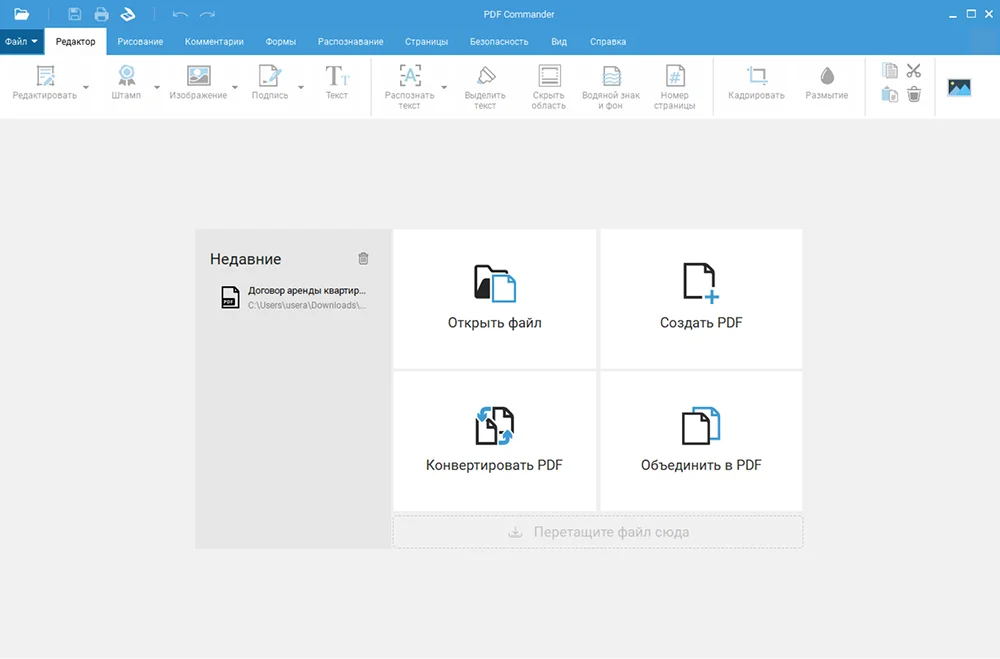Open the Подпись dropdown arrow
Image resolution: width=1000 pixels, height=659 pixels.
coord(301,88)
